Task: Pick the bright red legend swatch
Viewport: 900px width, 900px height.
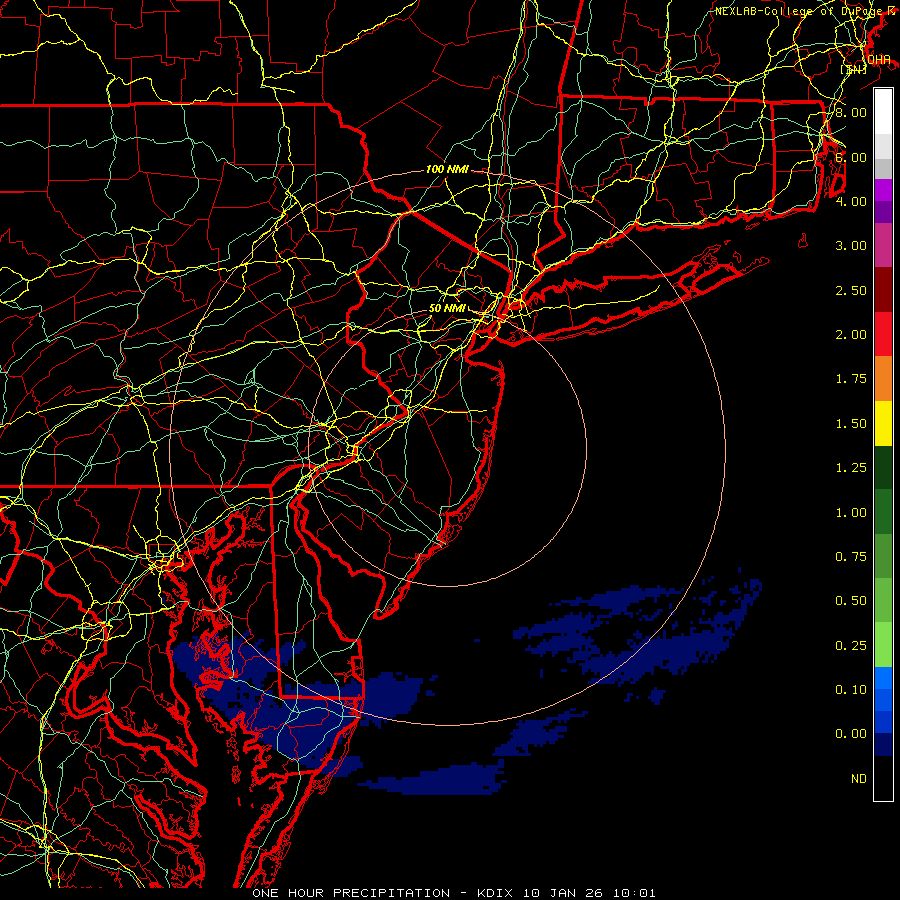Action: pos(883,334)
